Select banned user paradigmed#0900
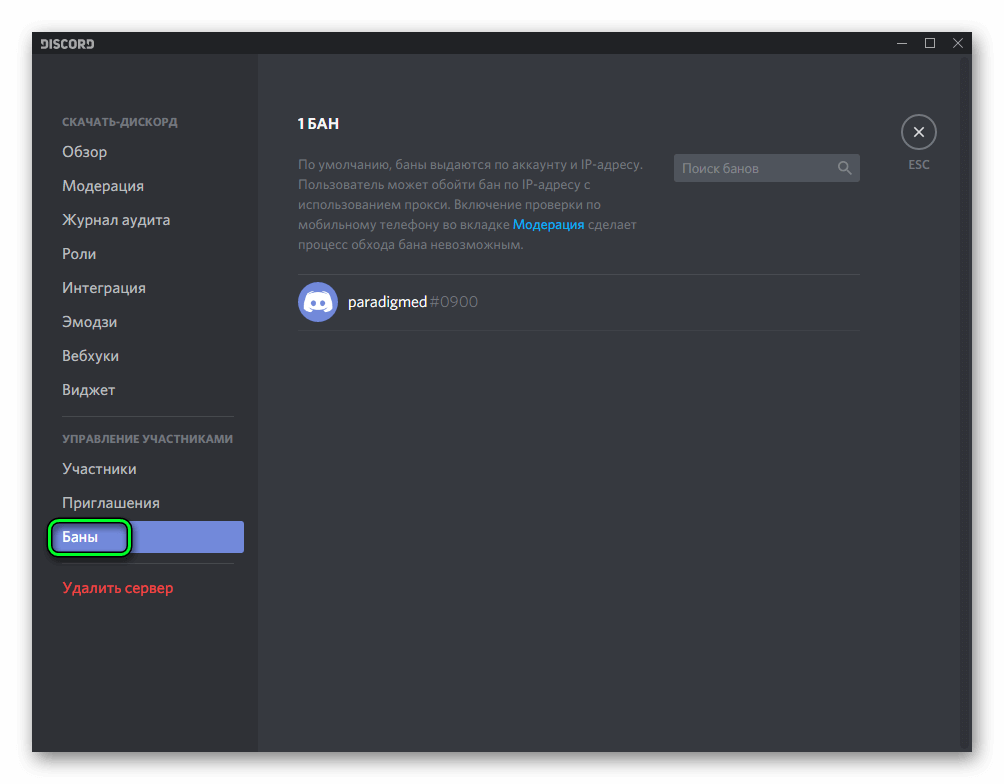 pos(579,302)
